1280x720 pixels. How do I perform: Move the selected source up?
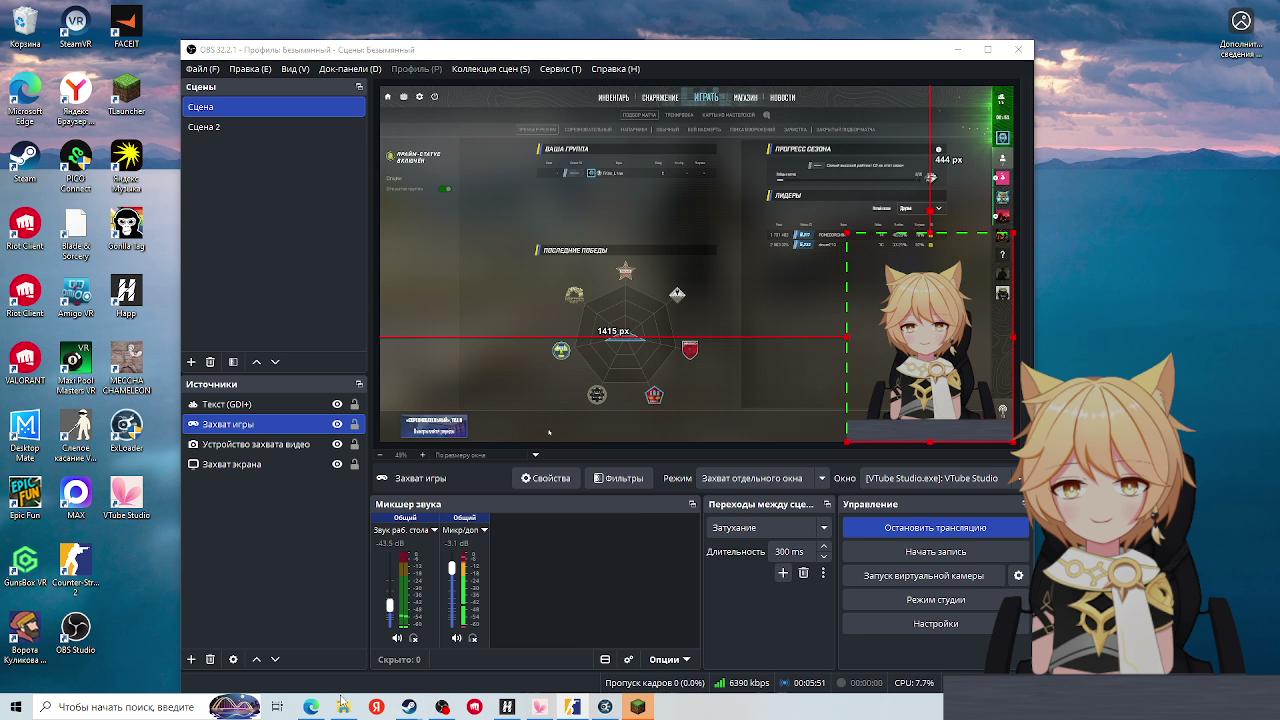tap(256, 659)
